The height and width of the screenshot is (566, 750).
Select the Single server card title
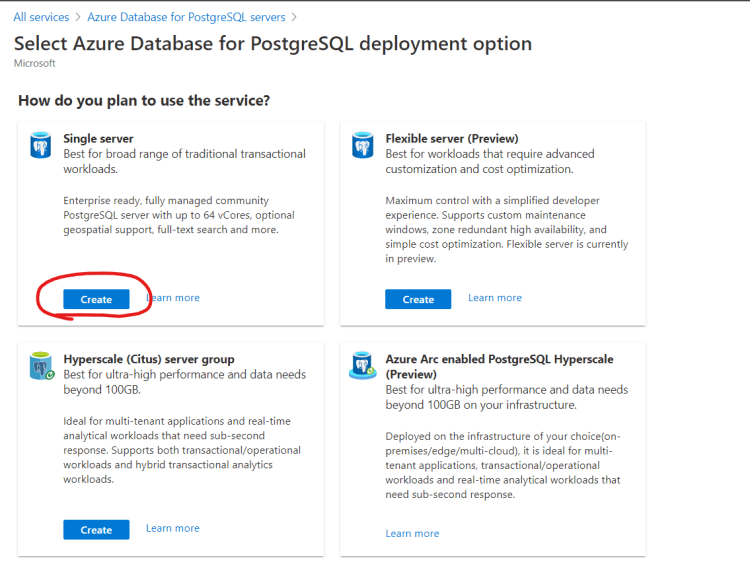point(98,139)
